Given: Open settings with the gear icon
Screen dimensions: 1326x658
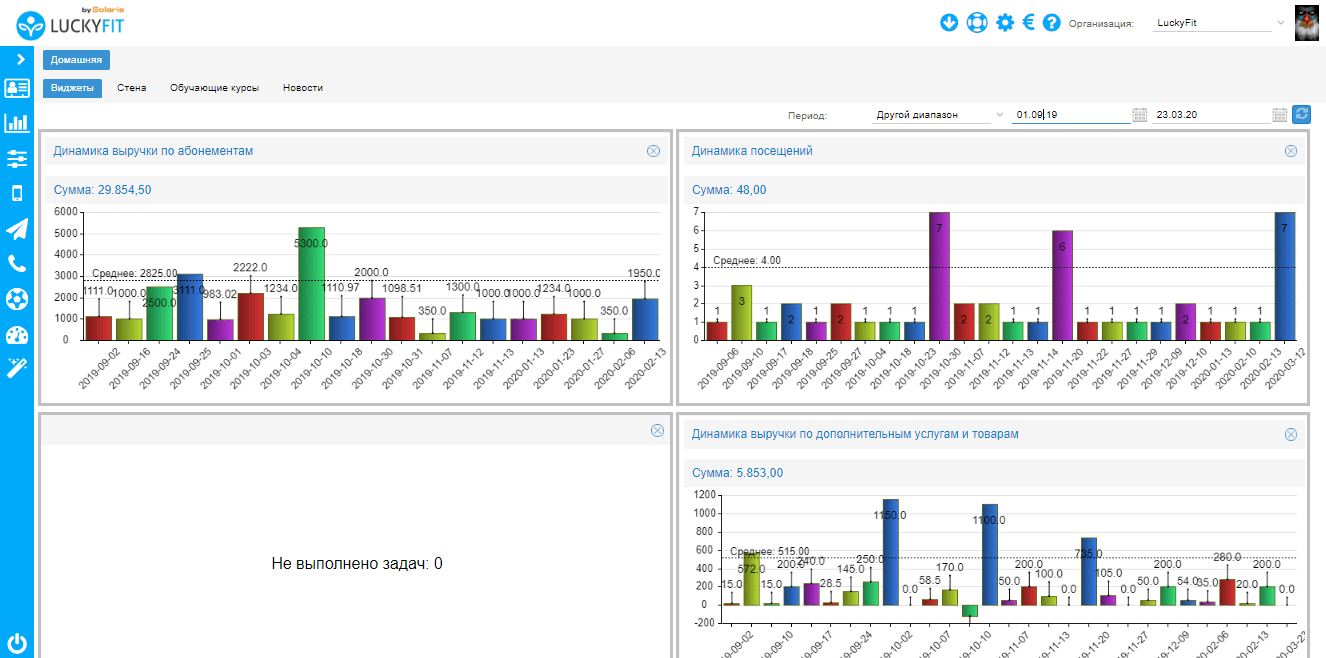Looking at the screenshot, I should point(1005,22).
